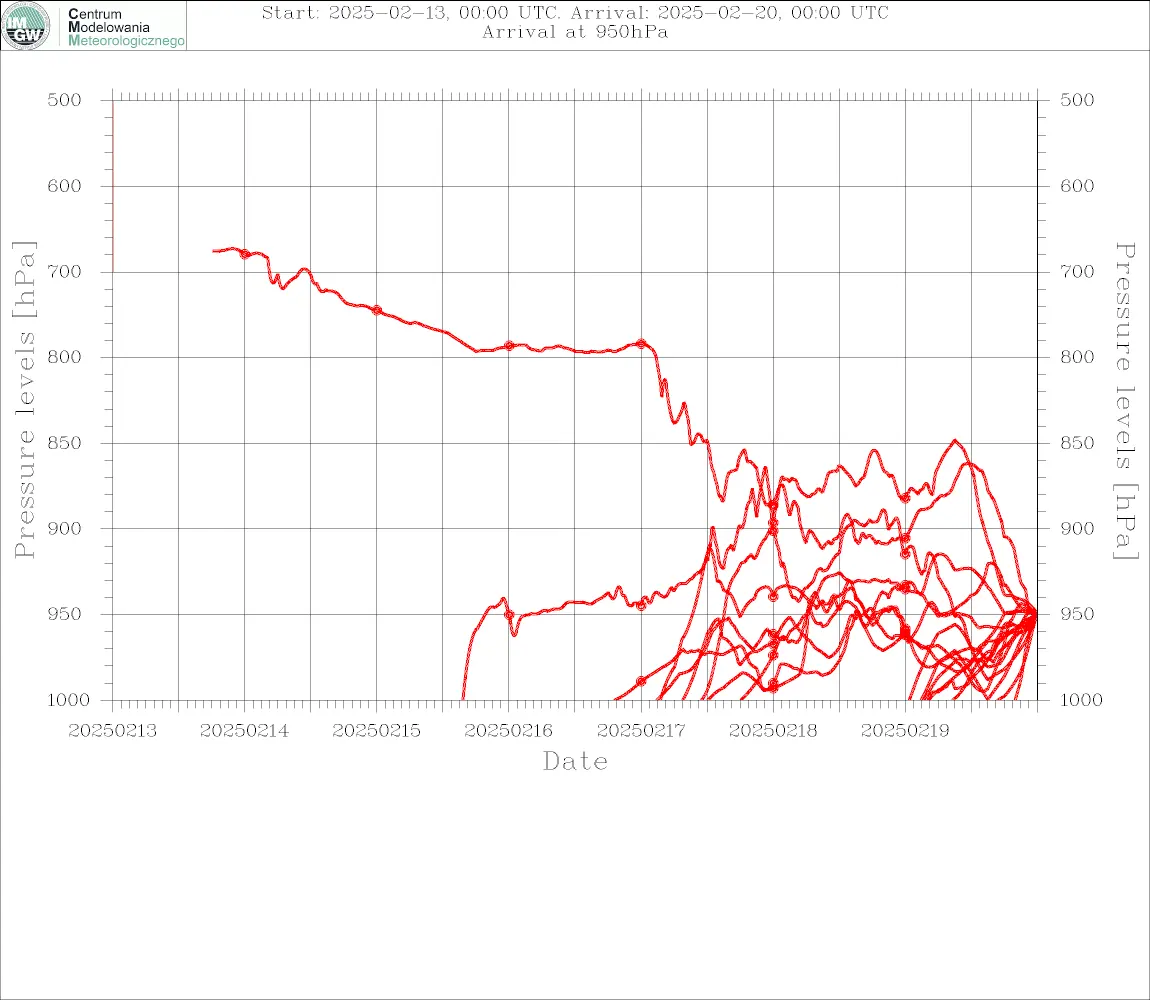Viewport: 1150px width, 1000px height.
Task: Click the left axis 500 label
Action: click(x=65, y=100)
